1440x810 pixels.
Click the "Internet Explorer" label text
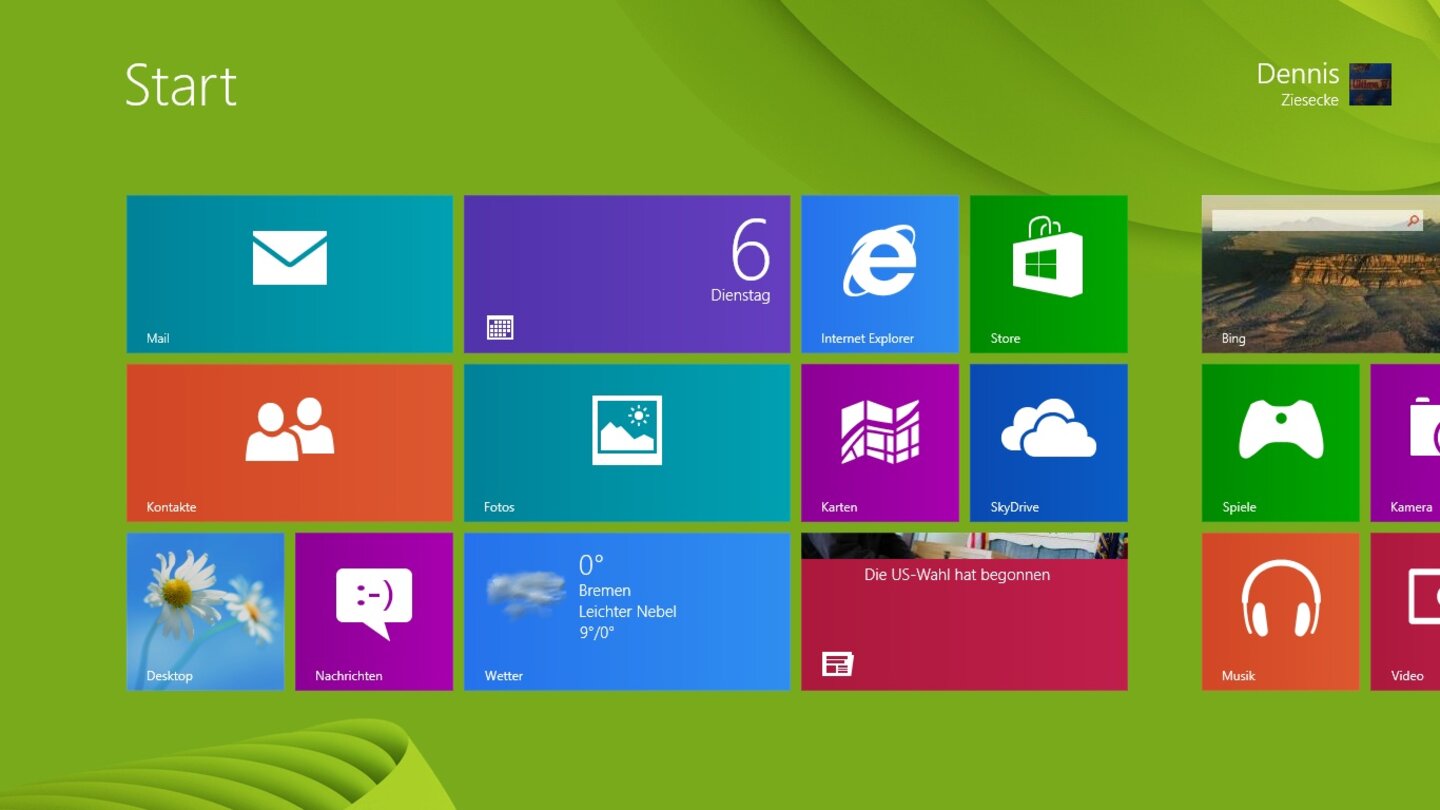point(868,338)
